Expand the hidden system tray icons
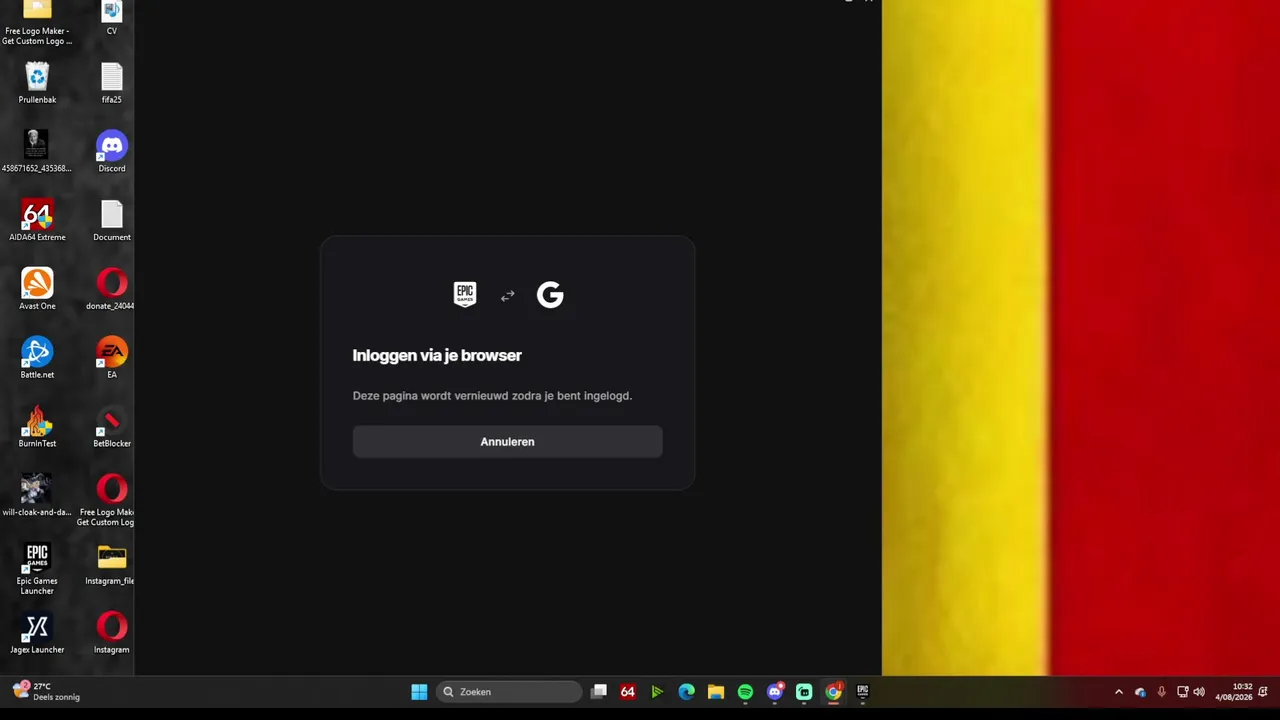Viewport: 1280px width, 720px height. click(x=1119, y=692)
